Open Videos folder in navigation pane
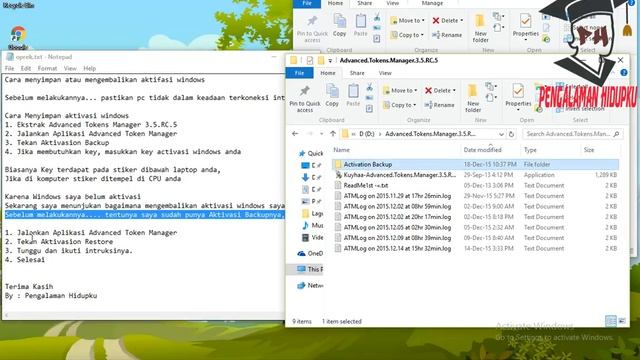The height and width of the screenshot is (360, 640). (x=312, y=238)
